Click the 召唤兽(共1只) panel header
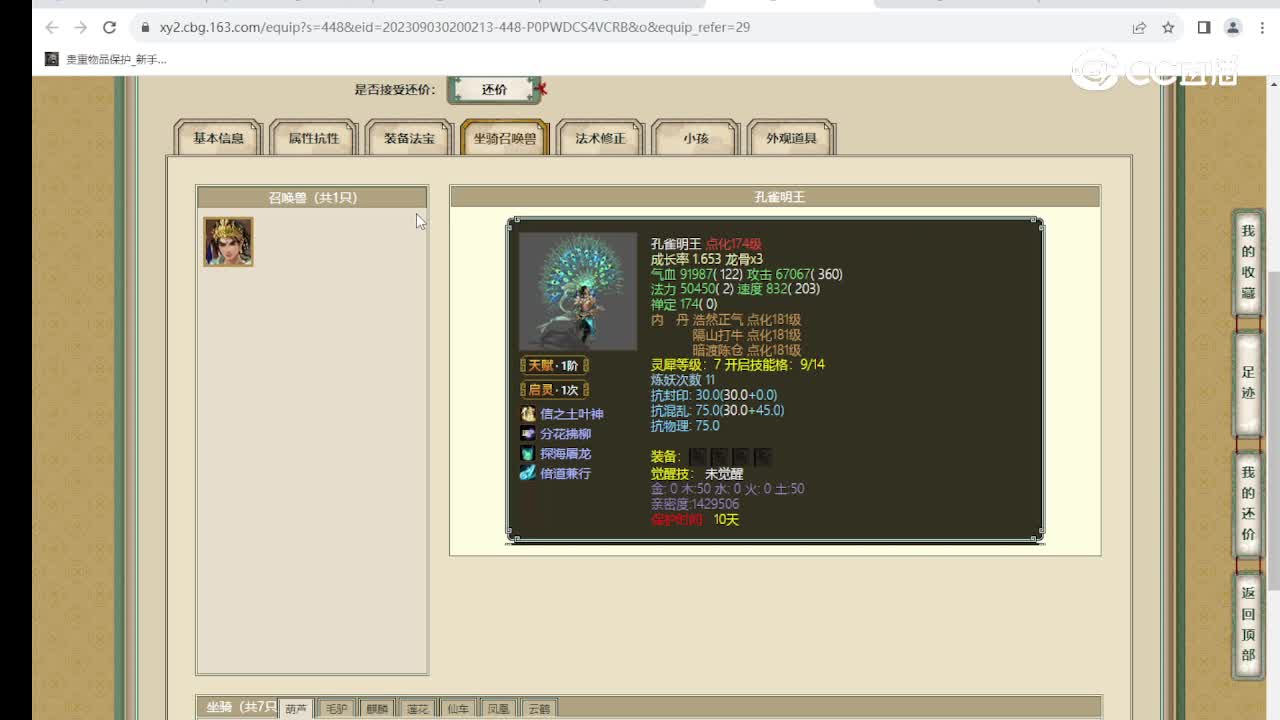The image size is (1280, 720). click(312, 197)
